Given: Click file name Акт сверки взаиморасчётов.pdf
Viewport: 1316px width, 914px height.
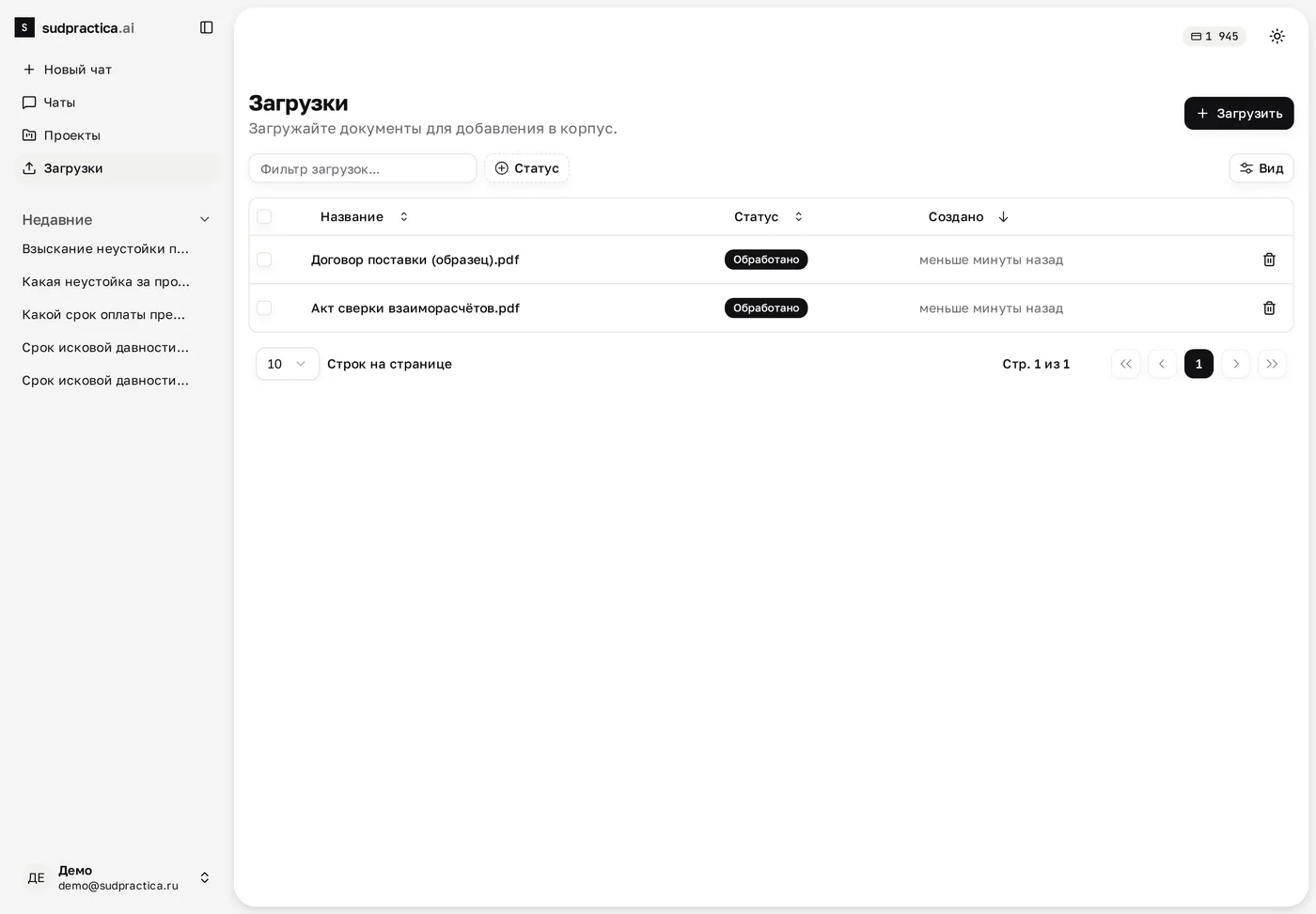Looking at the screenshot, I should 415,307.
